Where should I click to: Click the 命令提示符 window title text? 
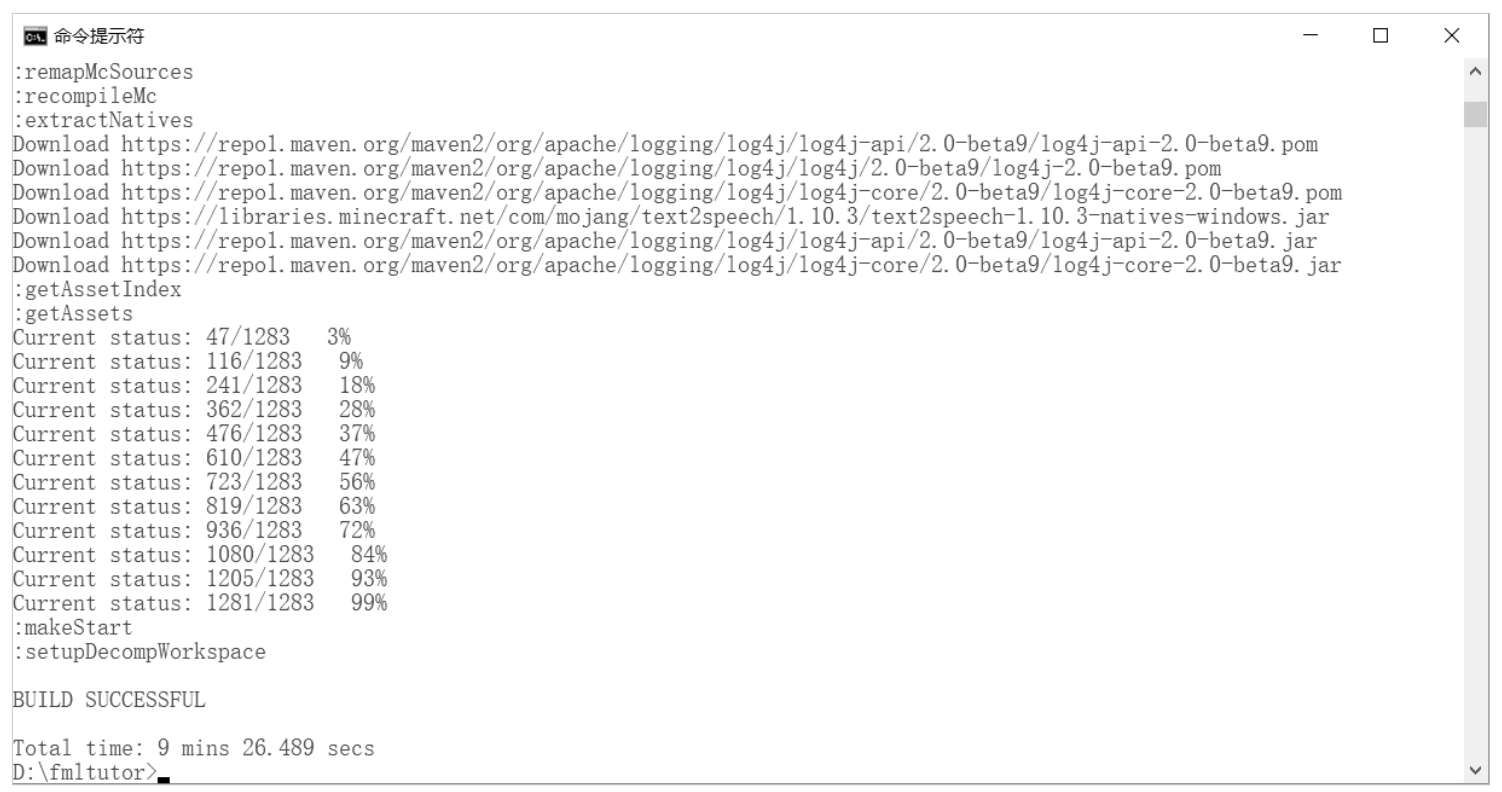coord(100,36)
